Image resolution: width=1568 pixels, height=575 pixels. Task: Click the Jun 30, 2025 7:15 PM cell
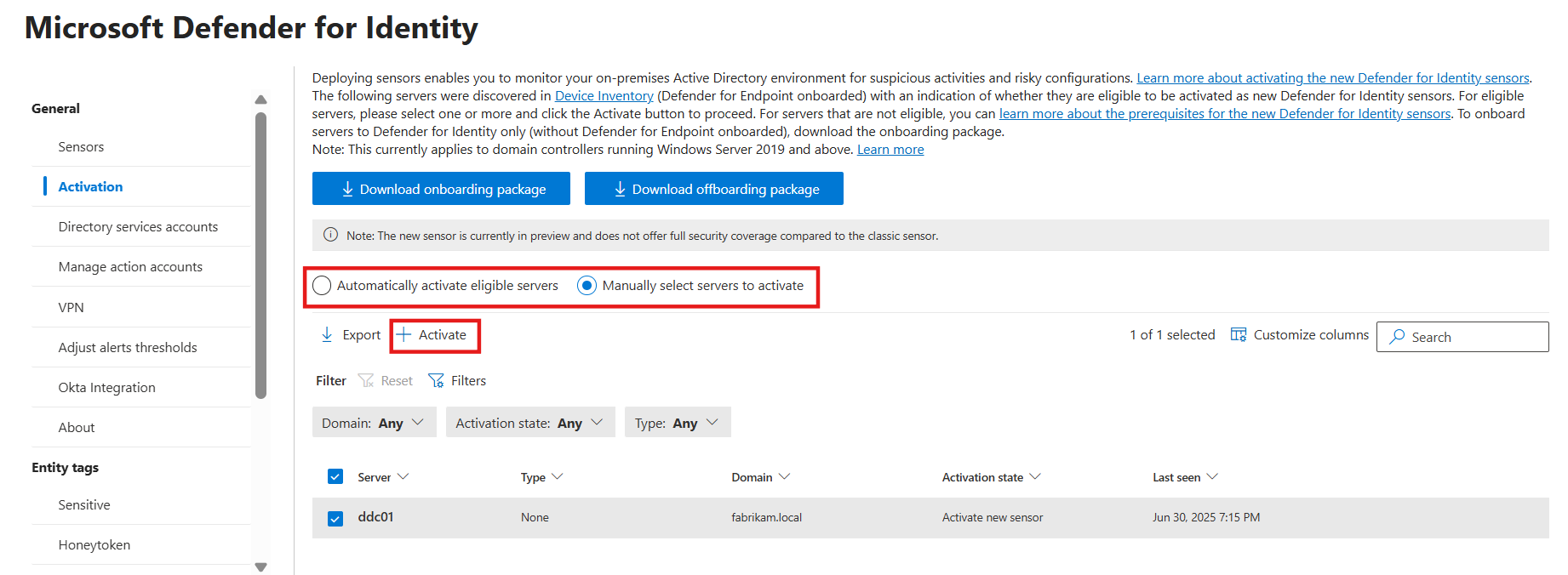1206,517
